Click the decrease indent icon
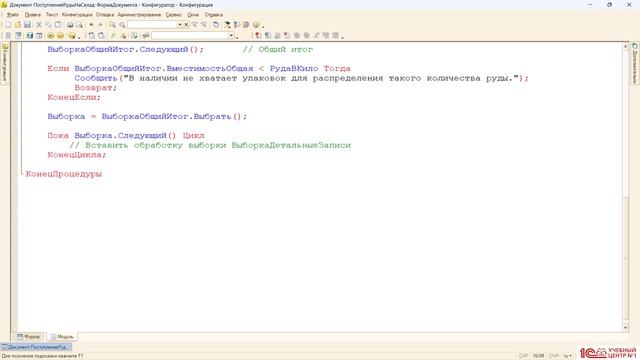Screen dimensions: 640x360 pos(101,36)
